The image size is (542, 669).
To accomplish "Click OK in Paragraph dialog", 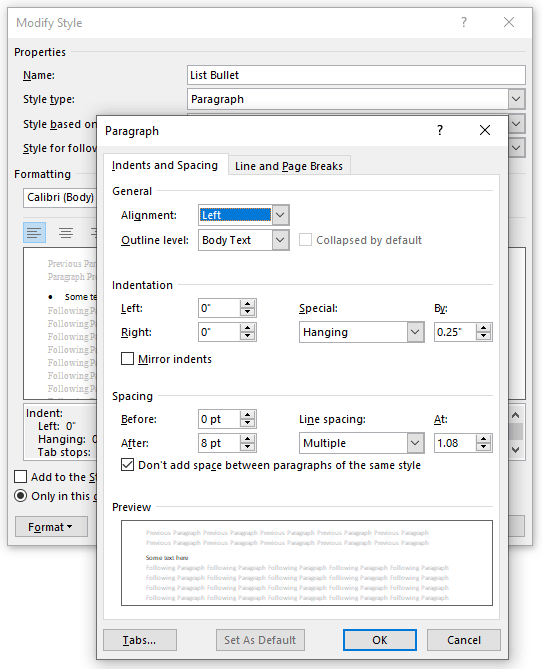I will [379, 640].
